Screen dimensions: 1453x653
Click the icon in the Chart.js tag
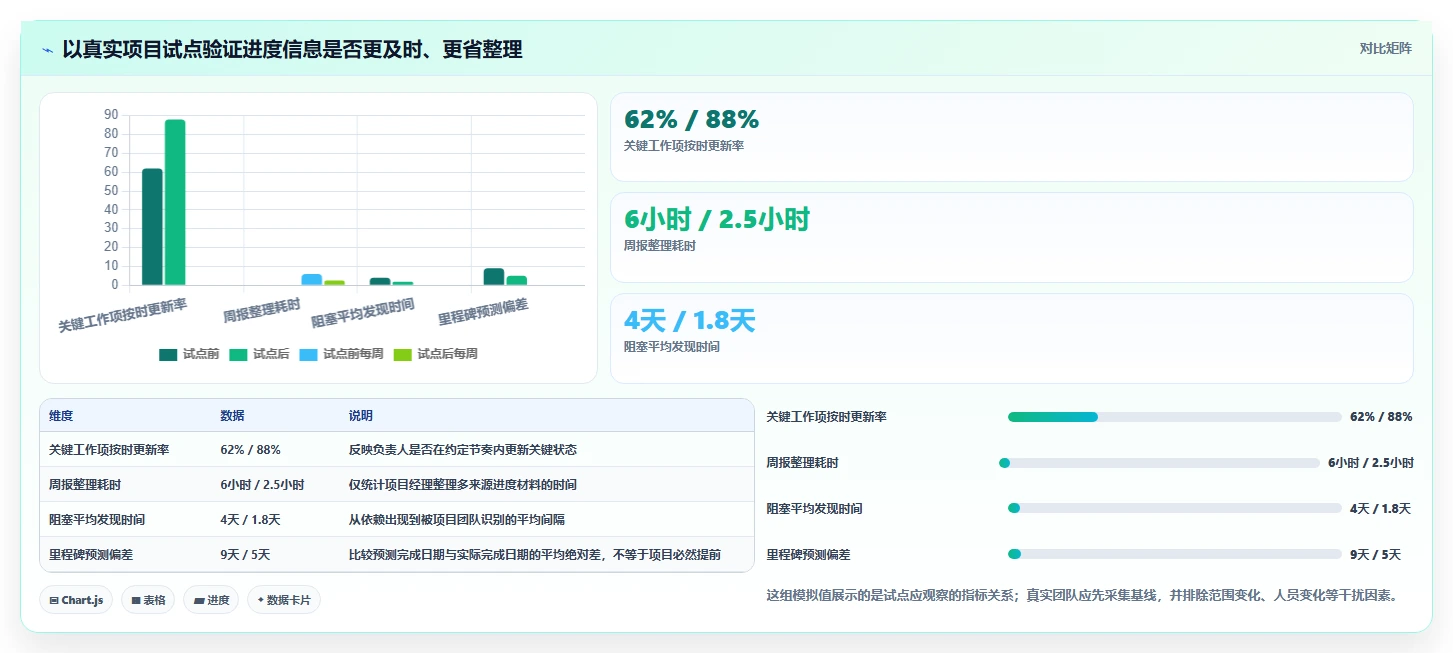[x=54, y=601]
